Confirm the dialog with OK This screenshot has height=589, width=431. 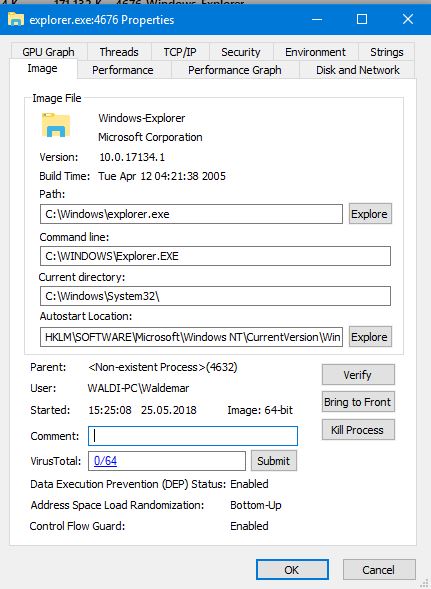(x=292, y=570)
